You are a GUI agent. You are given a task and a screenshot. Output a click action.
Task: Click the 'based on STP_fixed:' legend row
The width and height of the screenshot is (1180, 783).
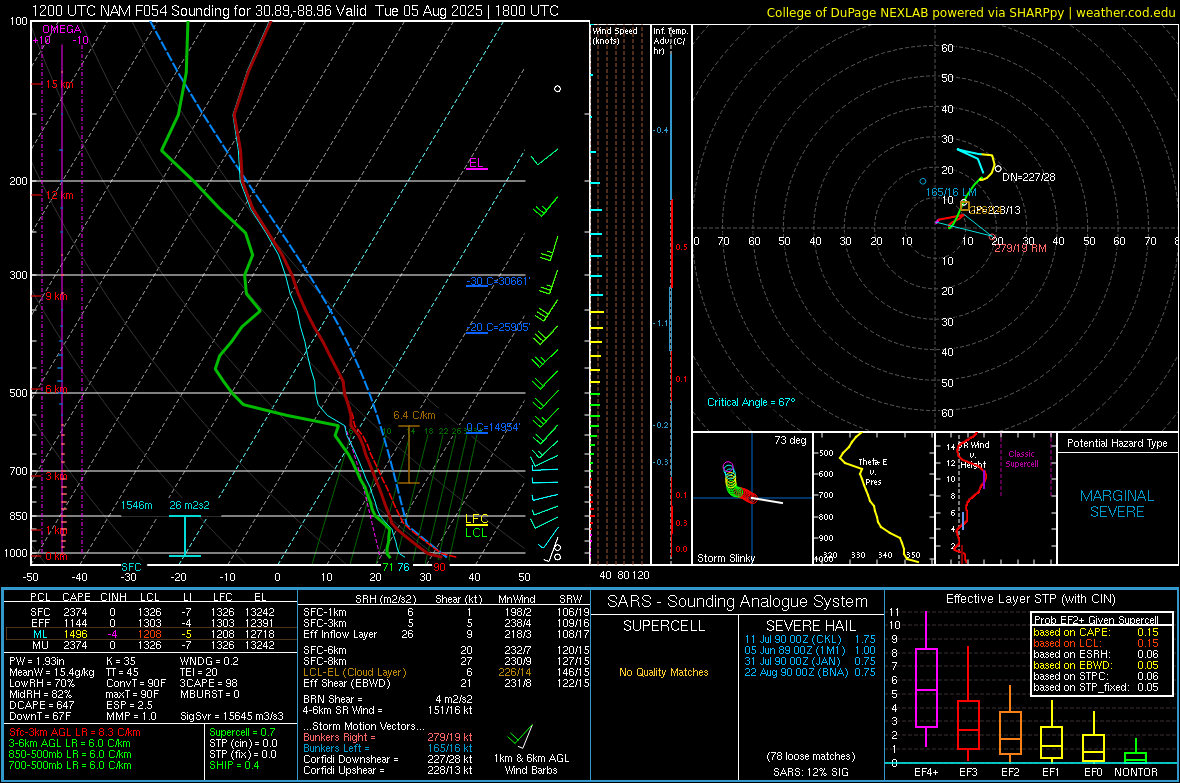(x=1096, y=687)
